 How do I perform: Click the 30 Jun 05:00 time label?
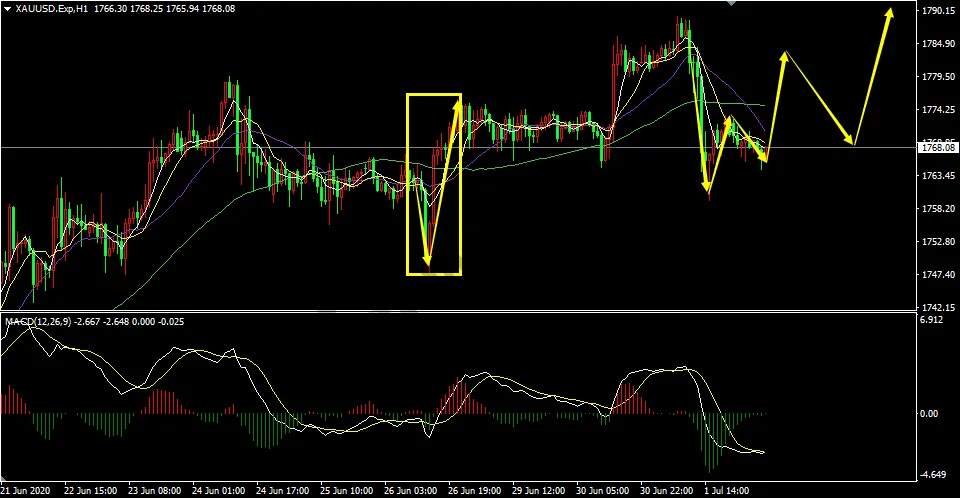coord(602,491)
